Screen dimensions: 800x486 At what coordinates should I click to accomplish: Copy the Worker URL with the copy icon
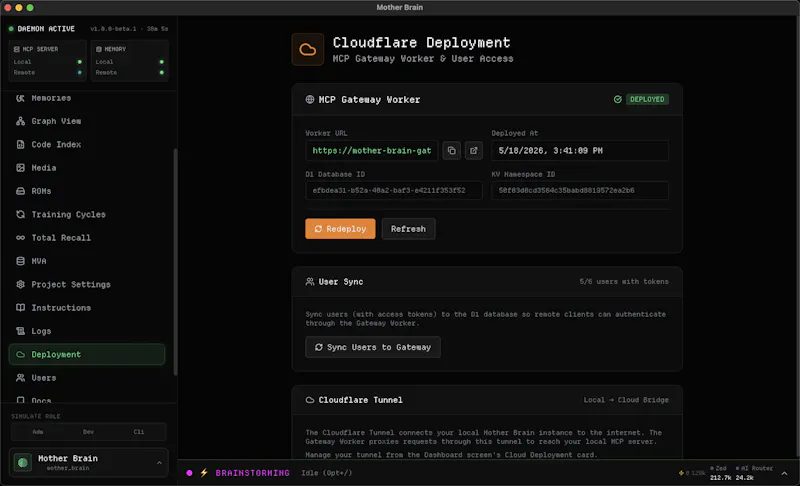(x=452, y=150)
